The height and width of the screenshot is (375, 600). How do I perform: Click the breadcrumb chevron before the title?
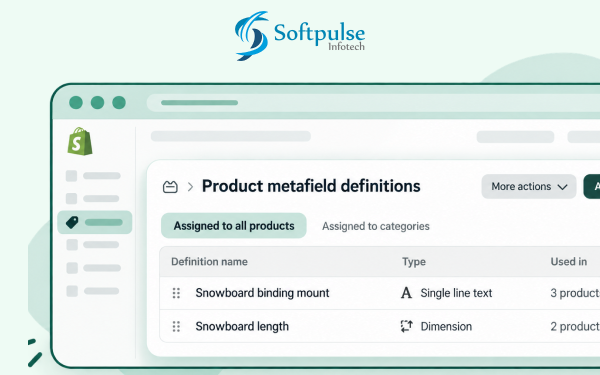(x=190, y=187)
